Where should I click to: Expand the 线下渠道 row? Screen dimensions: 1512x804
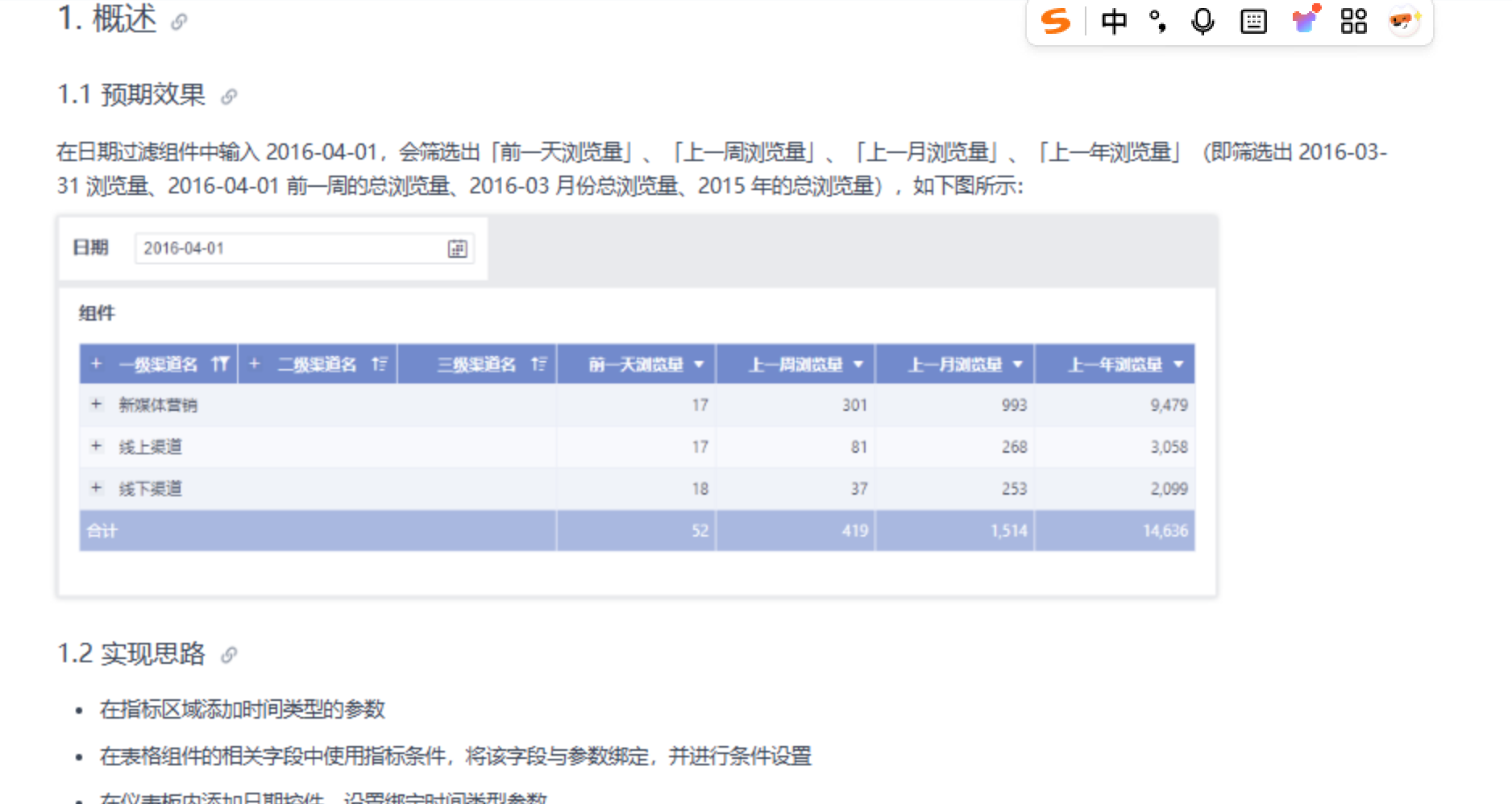click(97, 487)
